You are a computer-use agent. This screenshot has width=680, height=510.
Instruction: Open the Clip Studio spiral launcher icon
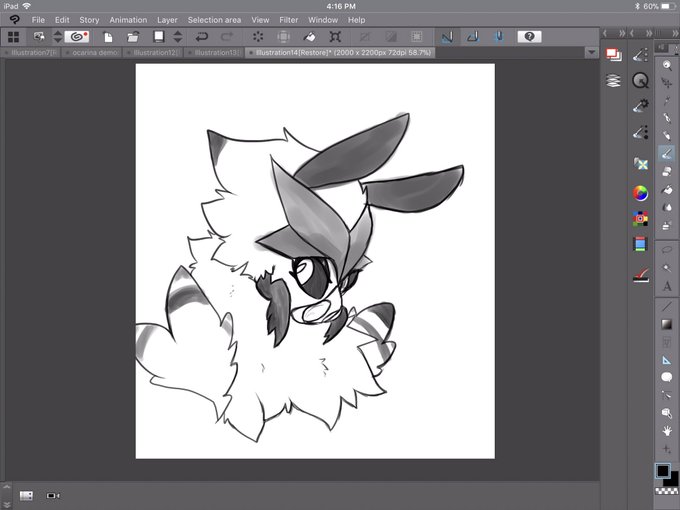(x=77, y=36)
